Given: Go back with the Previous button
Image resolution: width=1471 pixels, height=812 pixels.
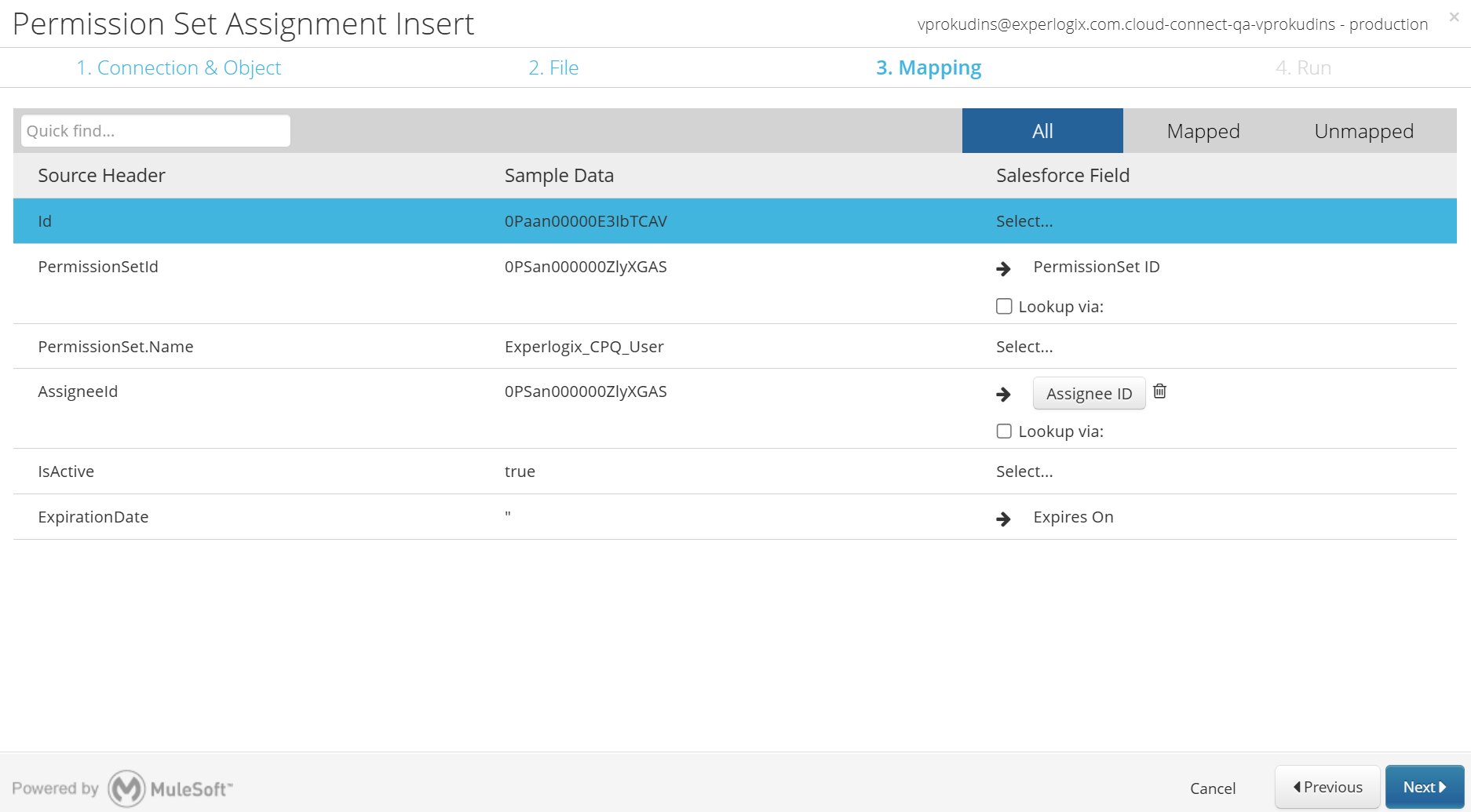Looking at the screenshot, I should click(x=1327, y=787).
